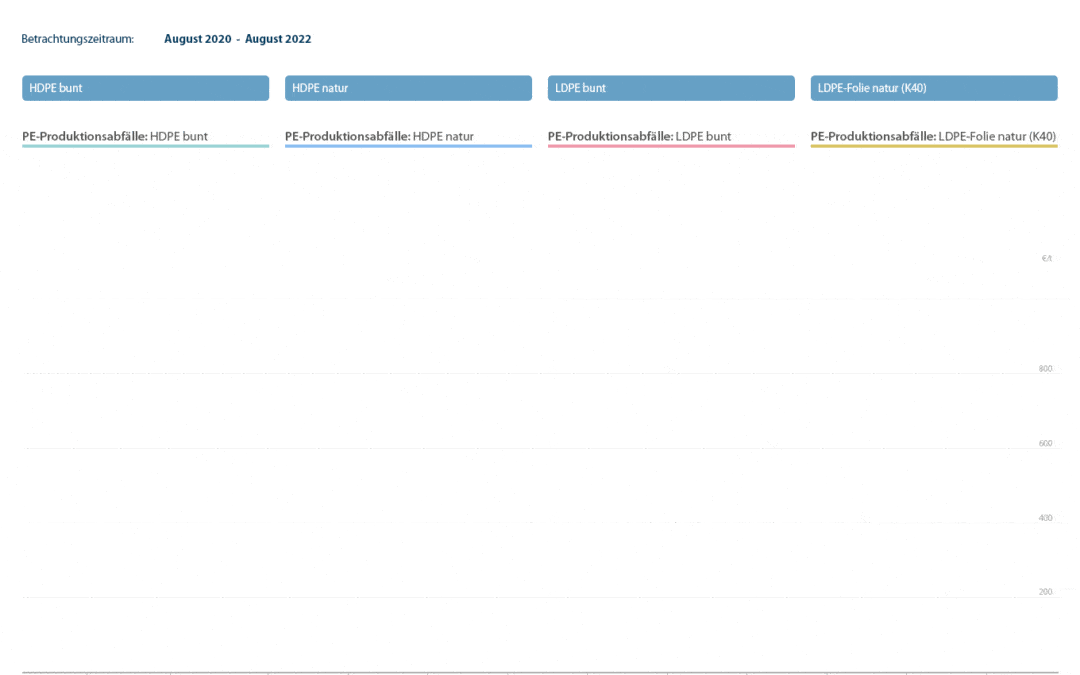
Task: Select the HDPE natur category button
Action: pos(408,88)
